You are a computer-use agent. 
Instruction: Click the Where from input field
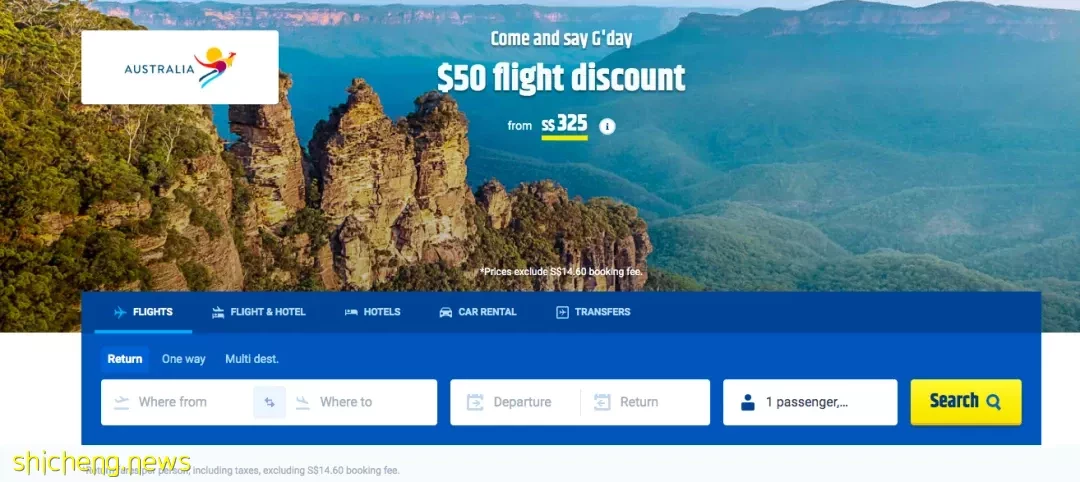coord(177,402)
